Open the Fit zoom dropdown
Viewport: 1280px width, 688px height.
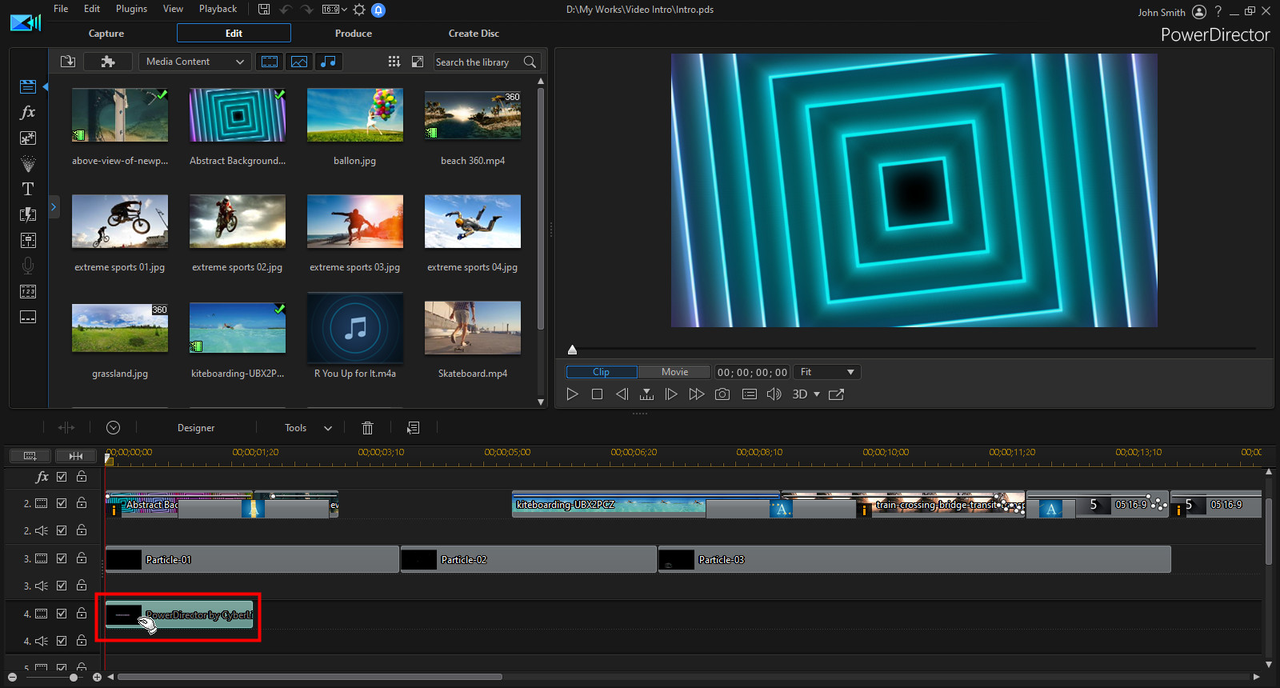pyautogui.click(x=827, y=372)
